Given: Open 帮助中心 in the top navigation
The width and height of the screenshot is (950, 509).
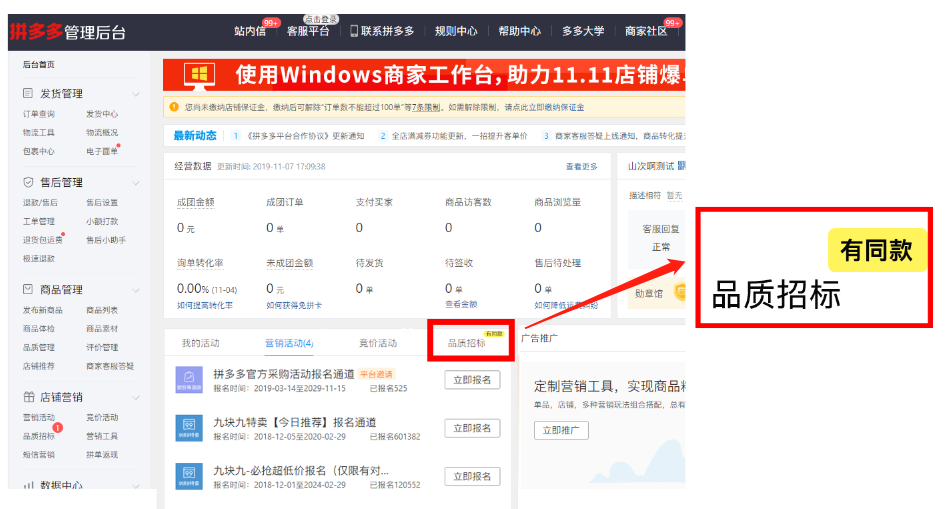Looking at the screenshot, I should tap(519, 31).
